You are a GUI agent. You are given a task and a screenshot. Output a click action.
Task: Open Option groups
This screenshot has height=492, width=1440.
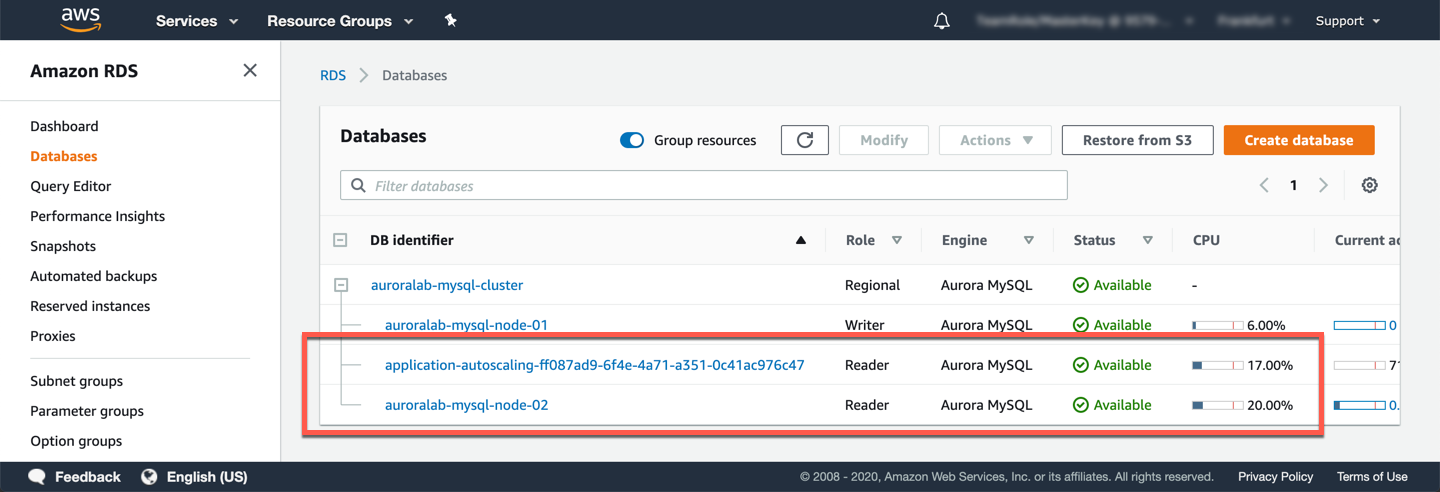(76, 441)
